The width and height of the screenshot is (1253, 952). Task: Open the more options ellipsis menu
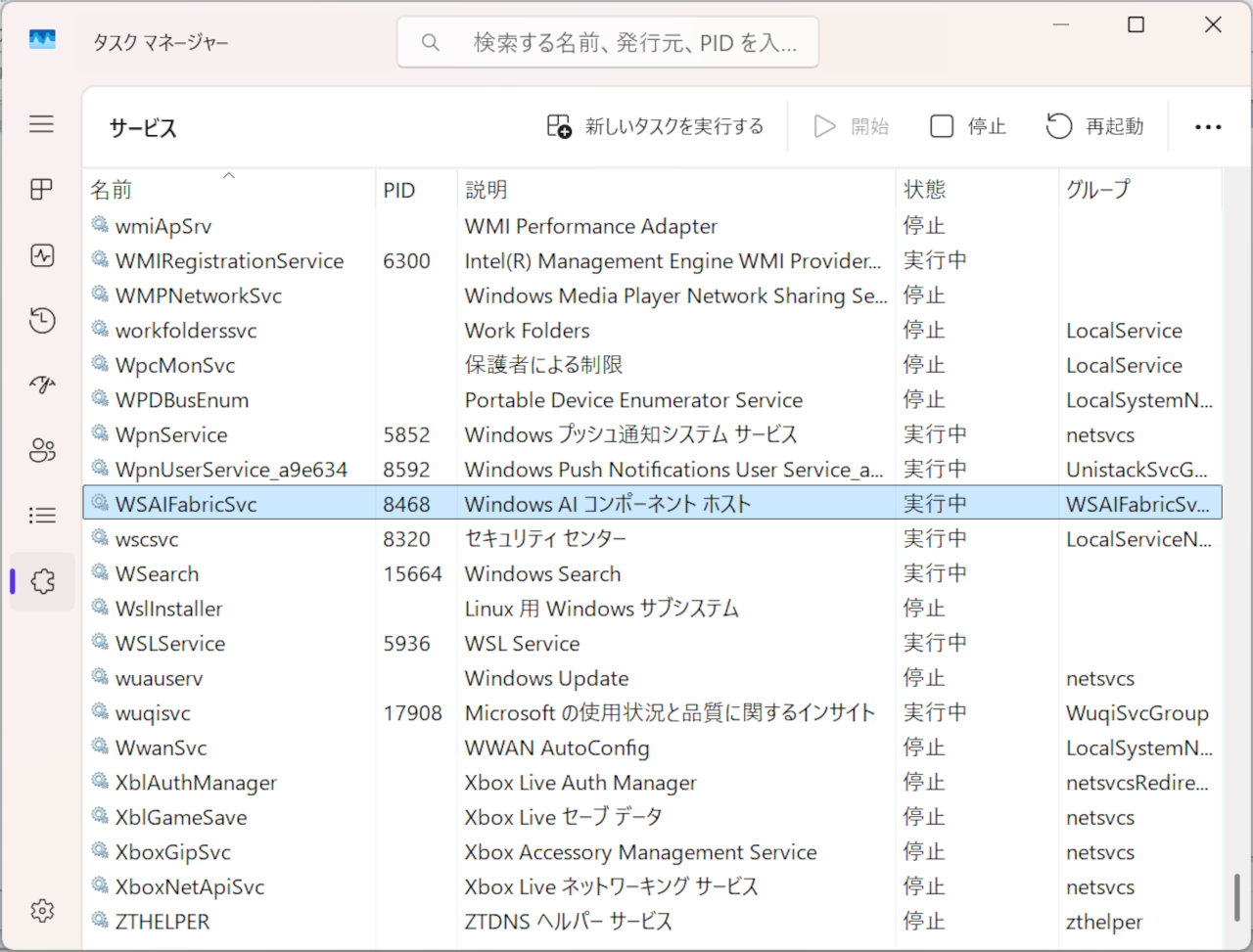point(1208,127)
